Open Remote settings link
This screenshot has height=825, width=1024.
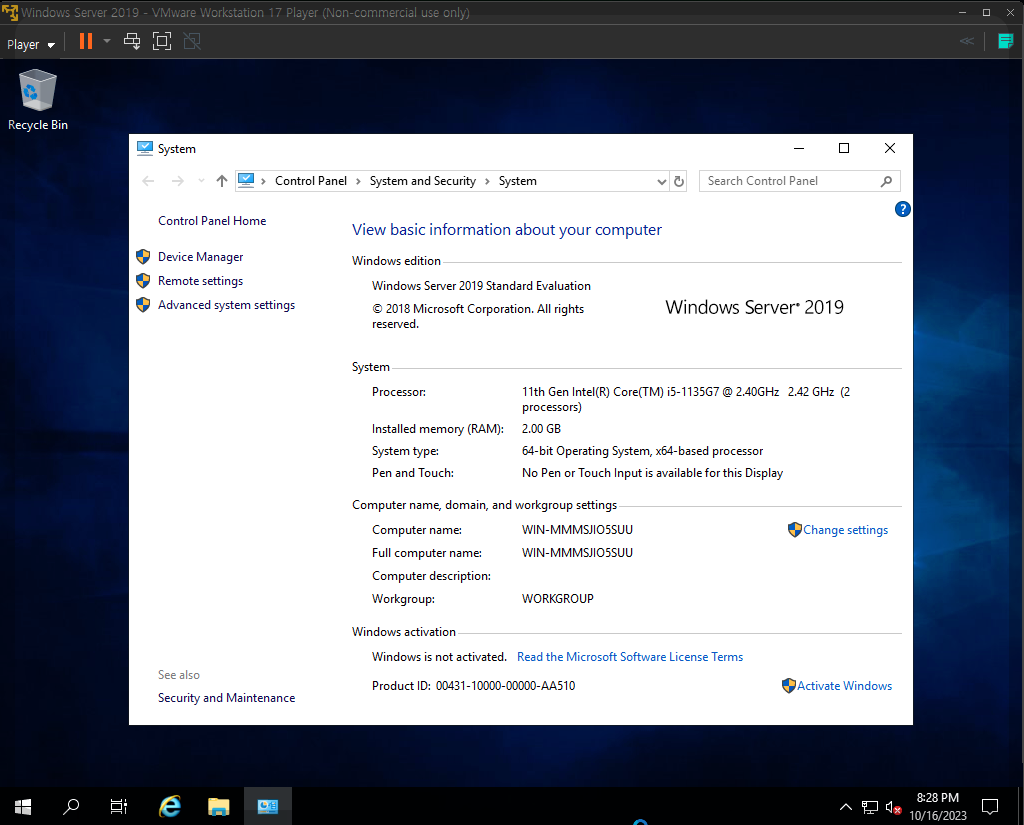click(x=200, y=281)
